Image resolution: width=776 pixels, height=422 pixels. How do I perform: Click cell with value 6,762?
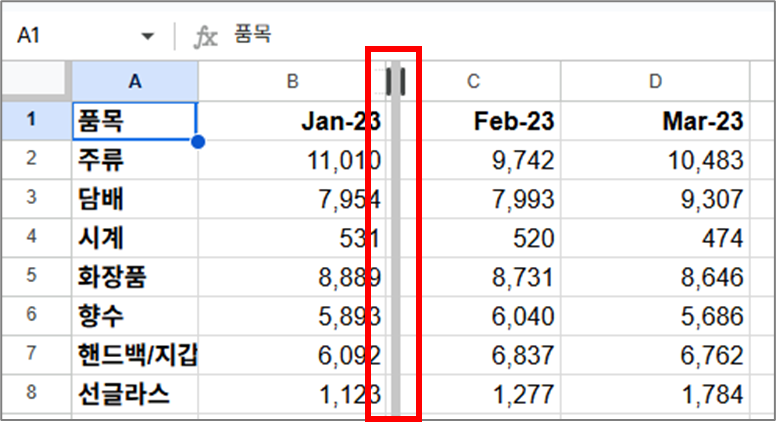[x=655, y=355]
